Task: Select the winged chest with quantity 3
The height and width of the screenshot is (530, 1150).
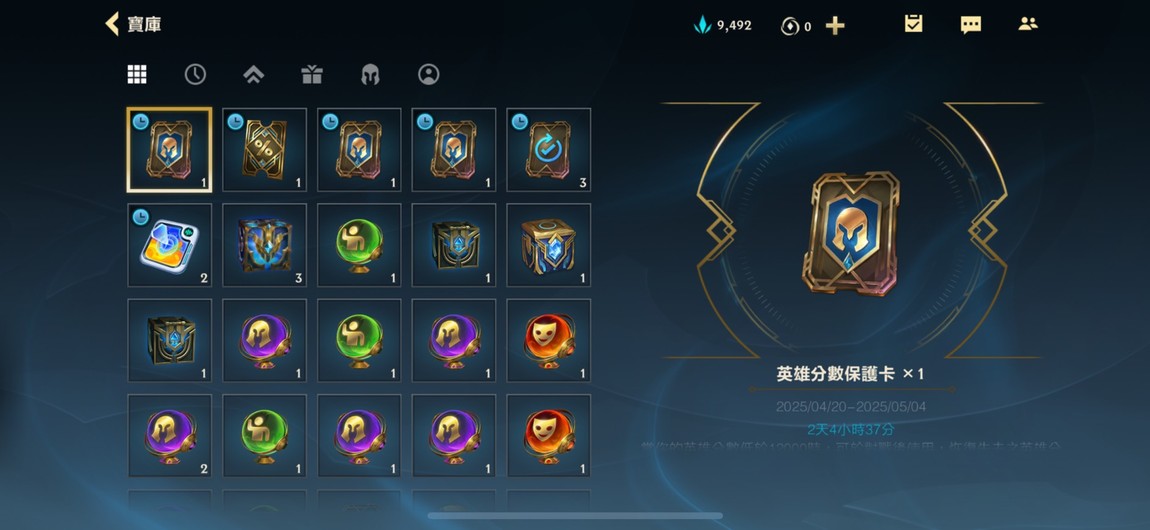Action: tap(265, 245)
